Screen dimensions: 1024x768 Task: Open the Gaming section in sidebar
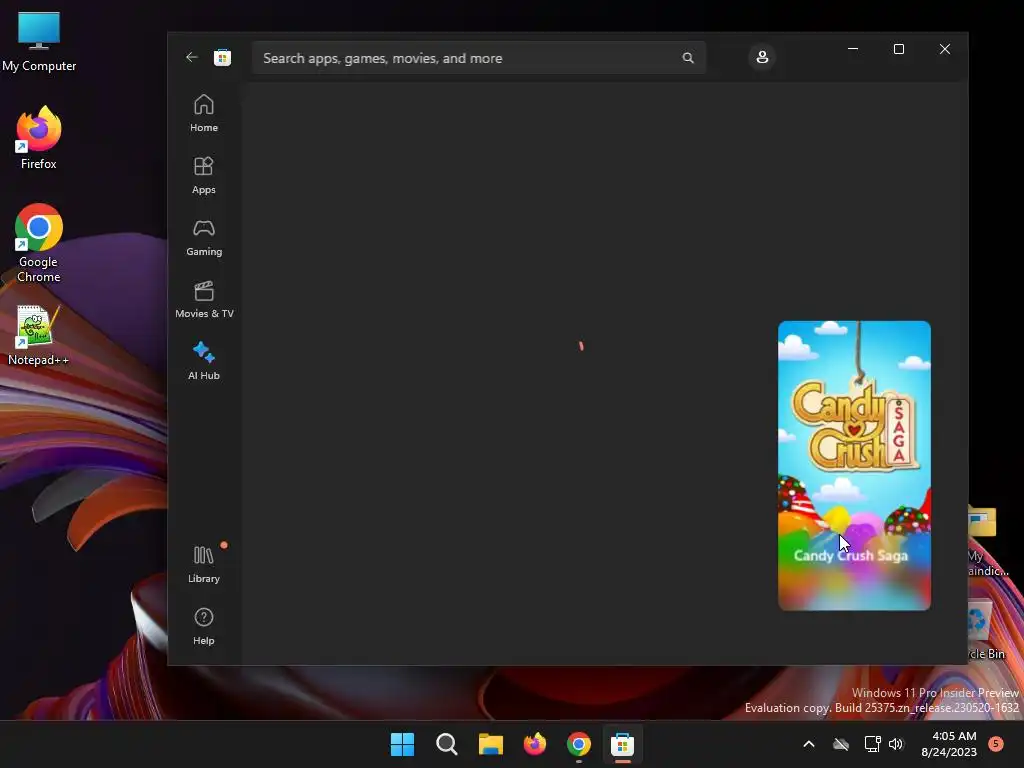click(x=204, y=238)
